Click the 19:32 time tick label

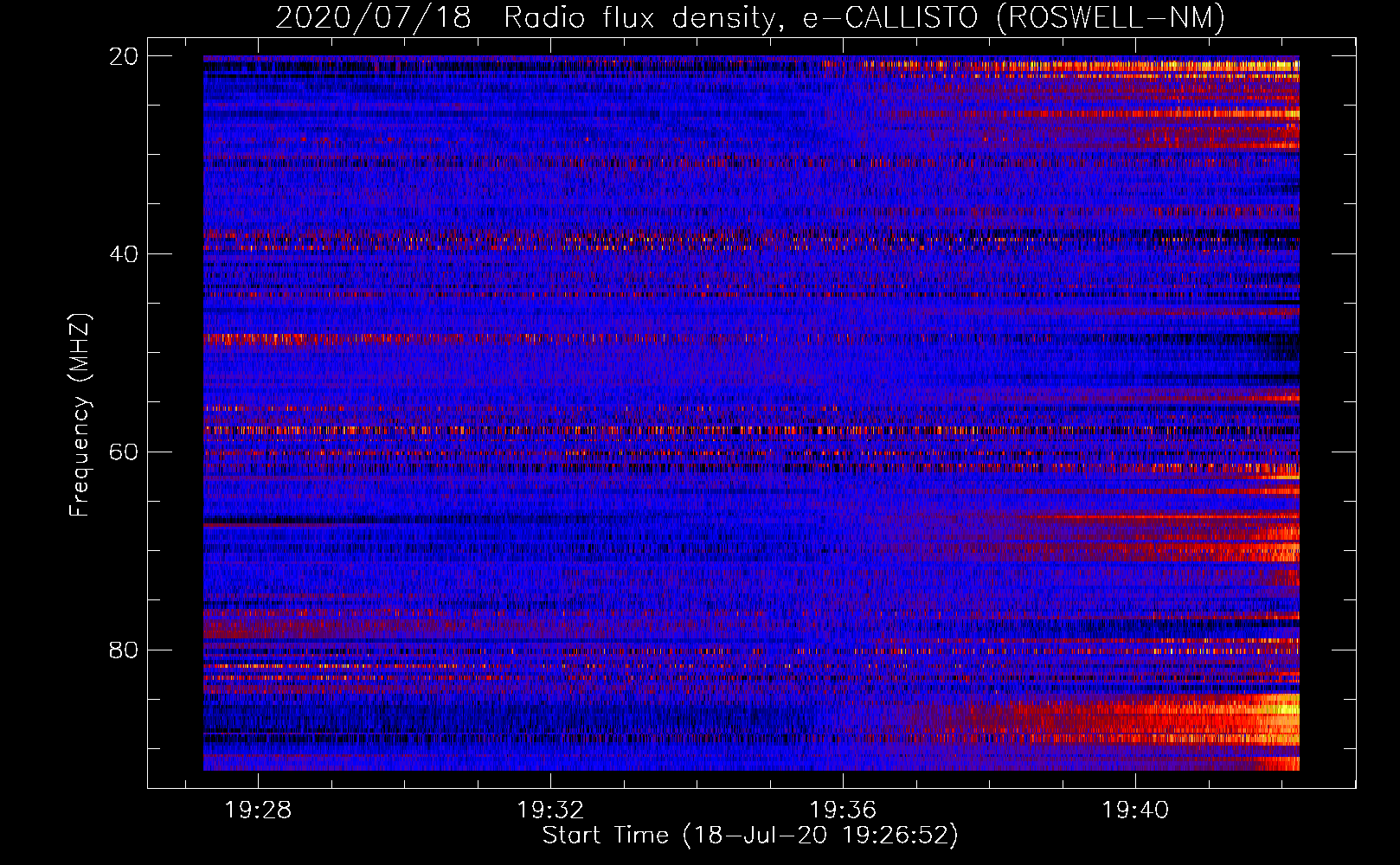coord(550,811)
